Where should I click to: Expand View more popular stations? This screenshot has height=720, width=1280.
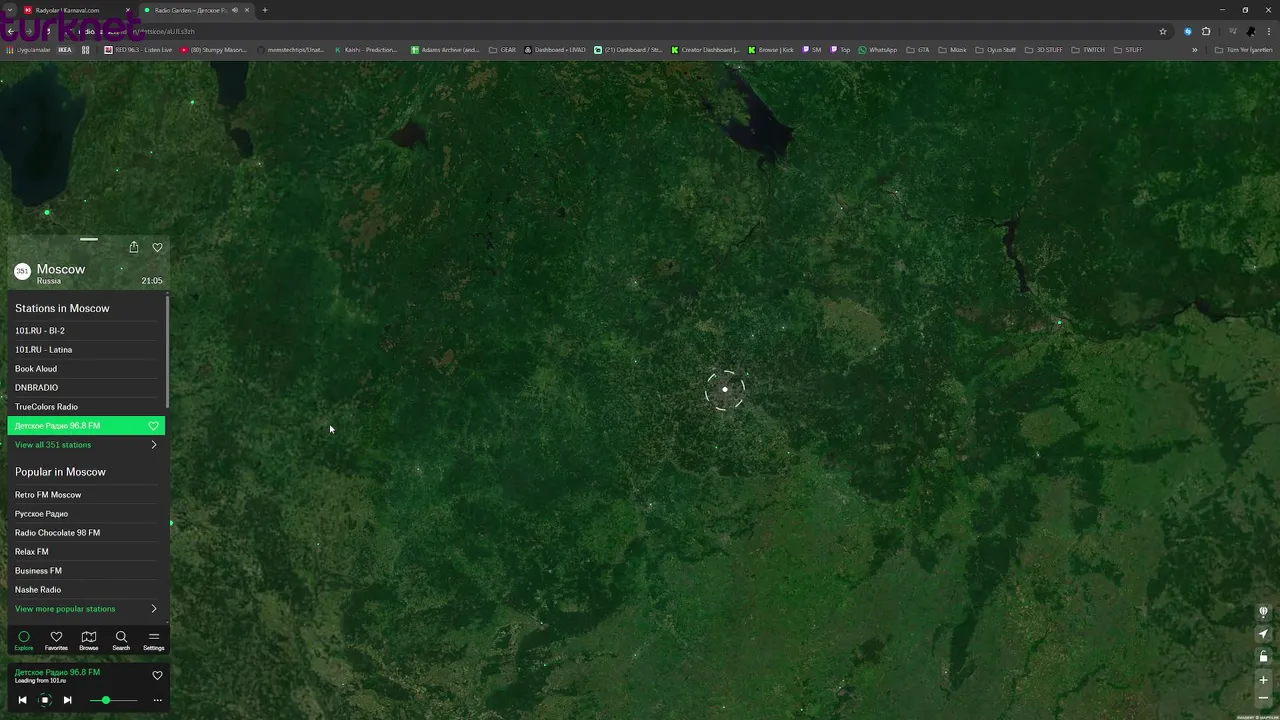[86, 609]
